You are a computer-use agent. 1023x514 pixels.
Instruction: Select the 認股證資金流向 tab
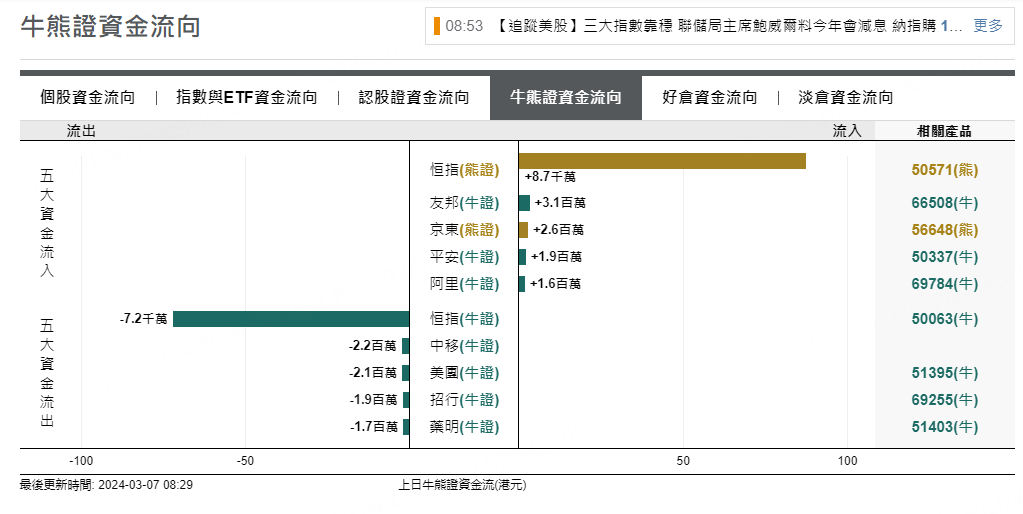pyautogui.click(x=414, y=98)
